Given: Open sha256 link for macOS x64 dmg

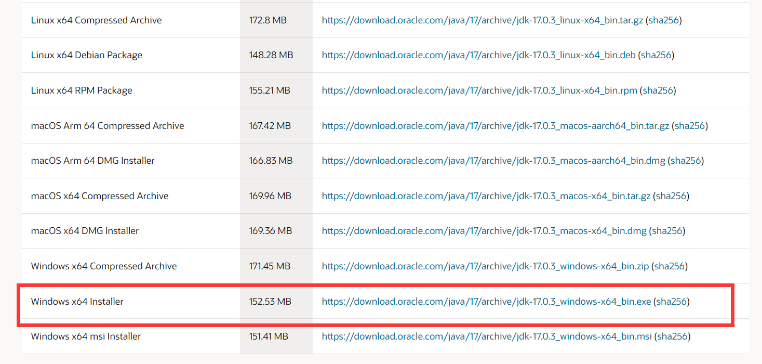Looking at the screenshot, I should pos(667,231).
